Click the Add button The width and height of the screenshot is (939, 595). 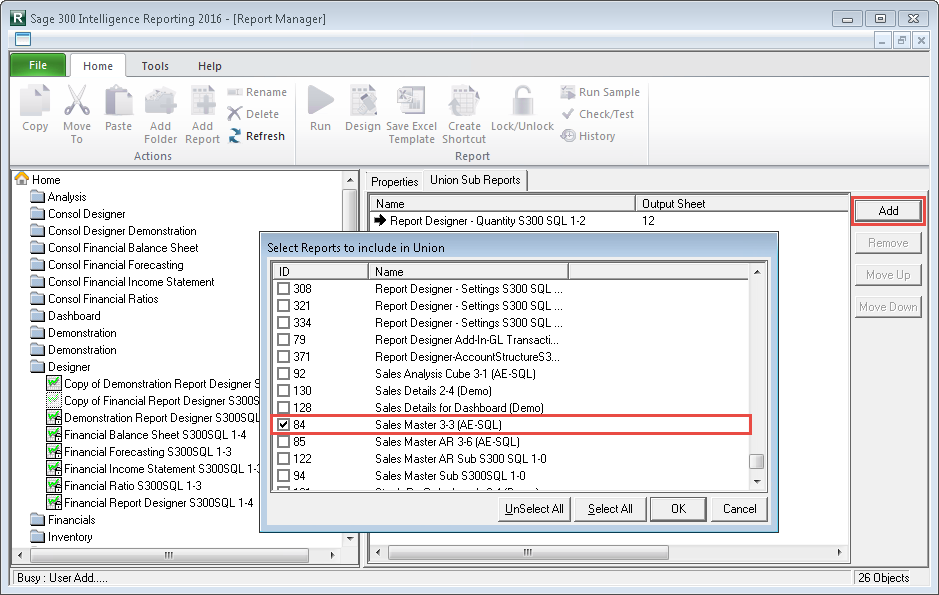888,211
